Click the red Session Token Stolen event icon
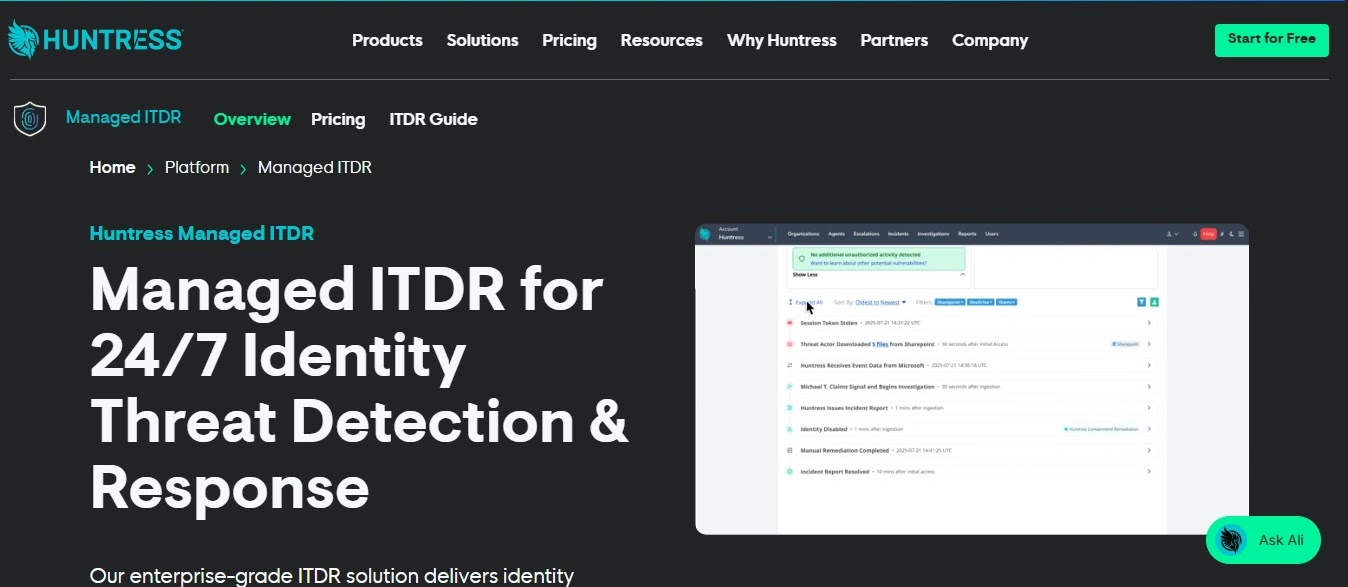The width and height of the screenshot is (1348, 587). click(789, 323)
